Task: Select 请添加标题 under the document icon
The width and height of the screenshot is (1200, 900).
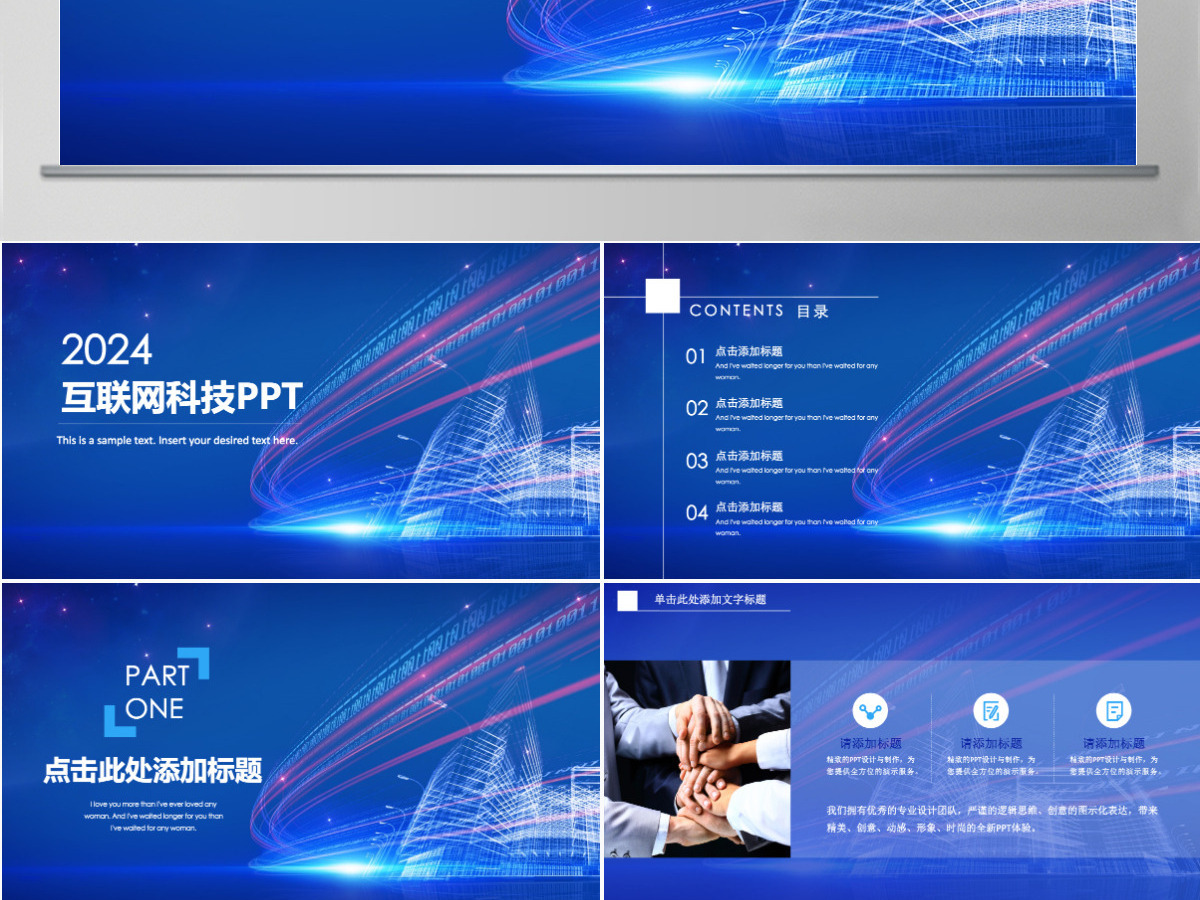Action: point(1113,744)
